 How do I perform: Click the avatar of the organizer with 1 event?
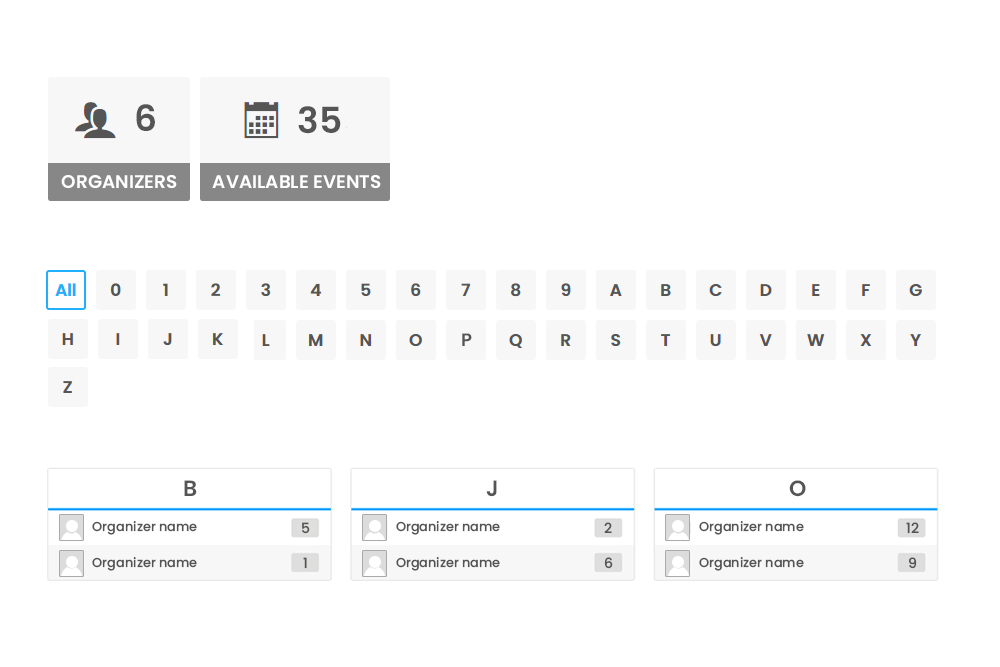(x=71, y=563)
